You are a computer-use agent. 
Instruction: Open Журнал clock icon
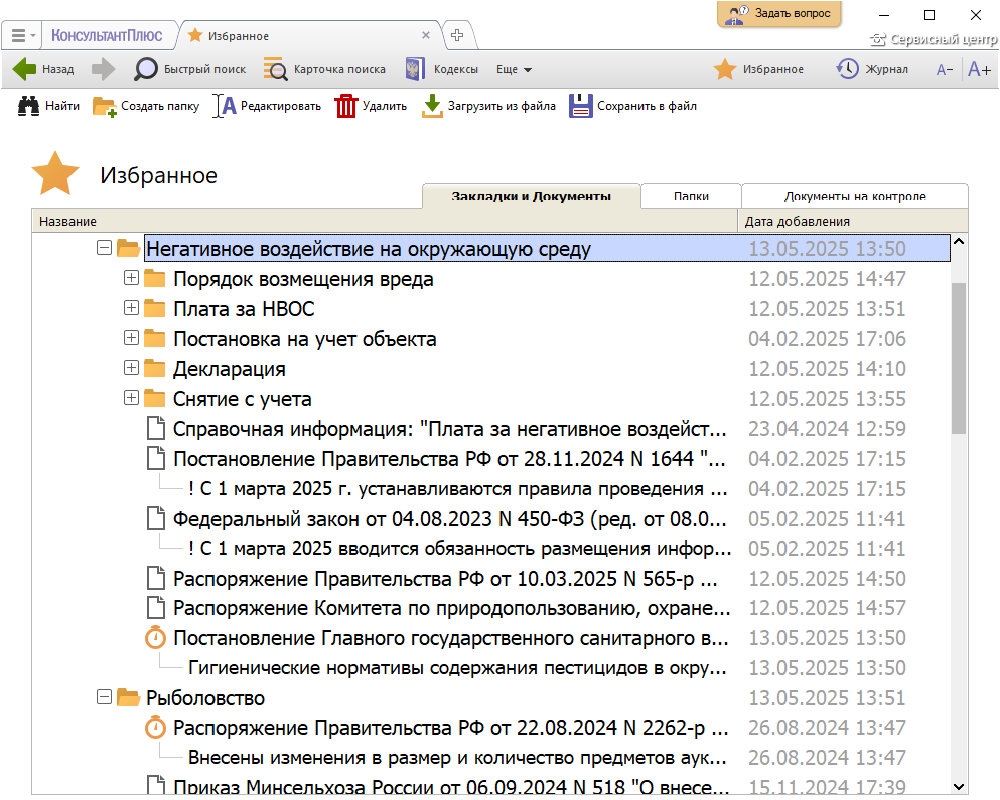click(848, 69)
